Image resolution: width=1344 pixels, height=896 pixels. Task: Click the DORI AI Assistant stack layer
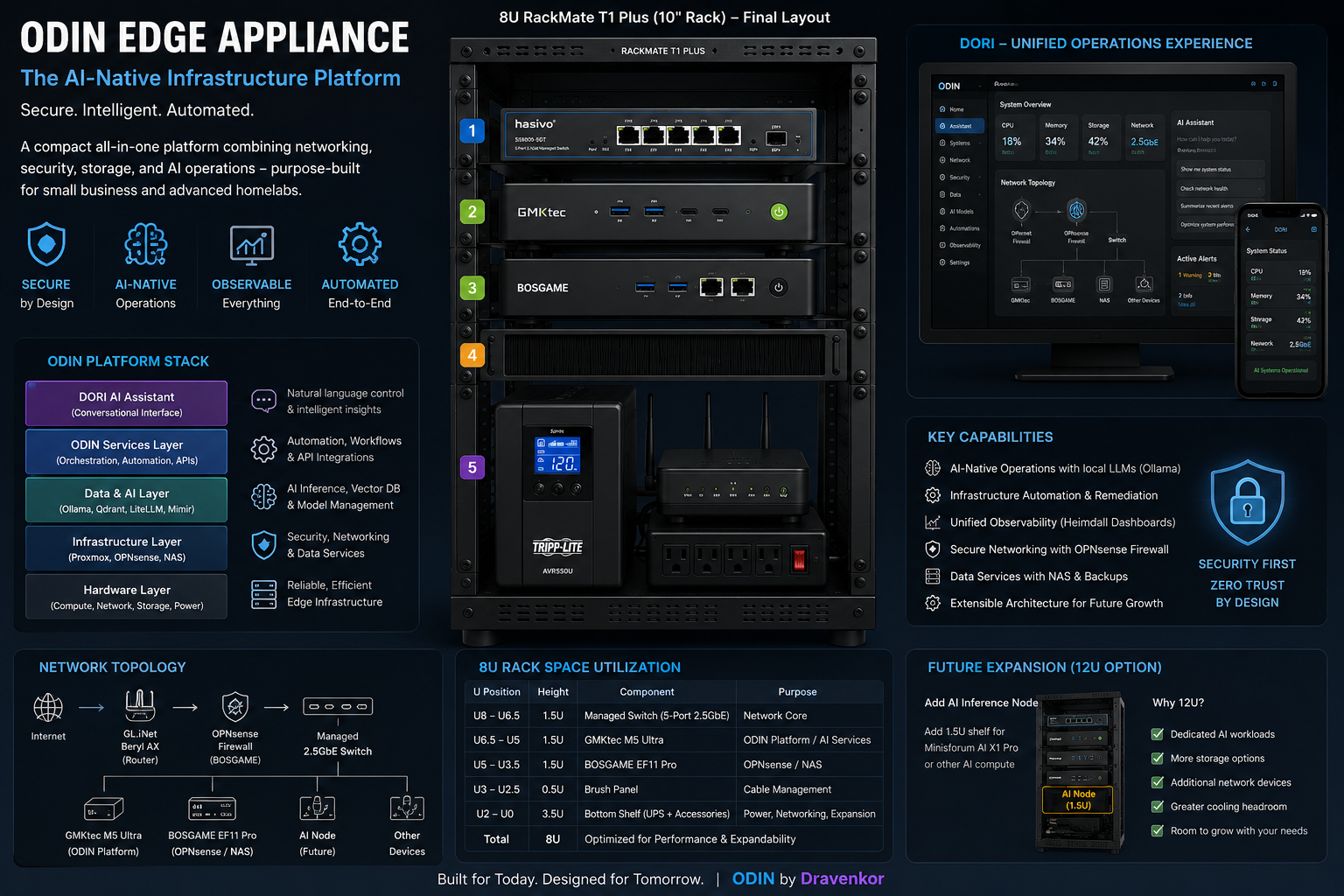tap(127, 403)
